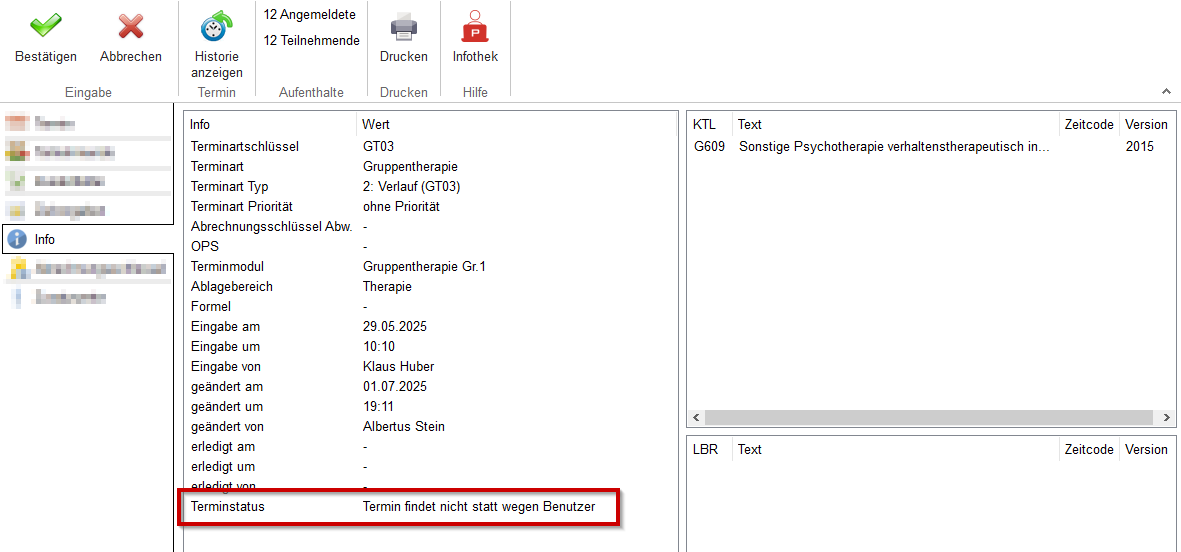Click the 12 Teilnehmende label
This screenshot has width=1181, height=552.
coord(311,40)
